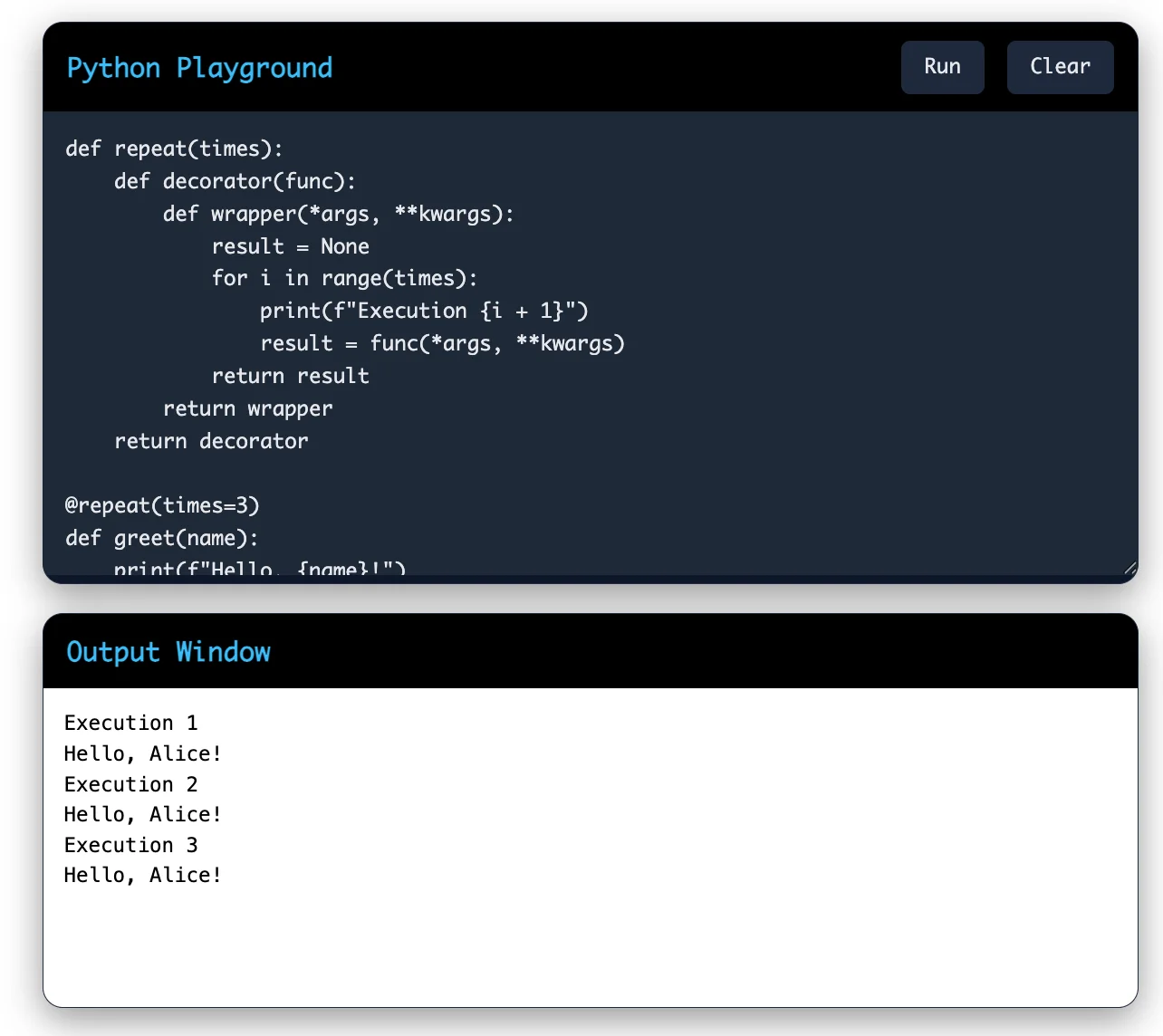Place cursor on 'for i in range(times):' line
This screenshot has width=1163, height=1036.
(344, 278)
